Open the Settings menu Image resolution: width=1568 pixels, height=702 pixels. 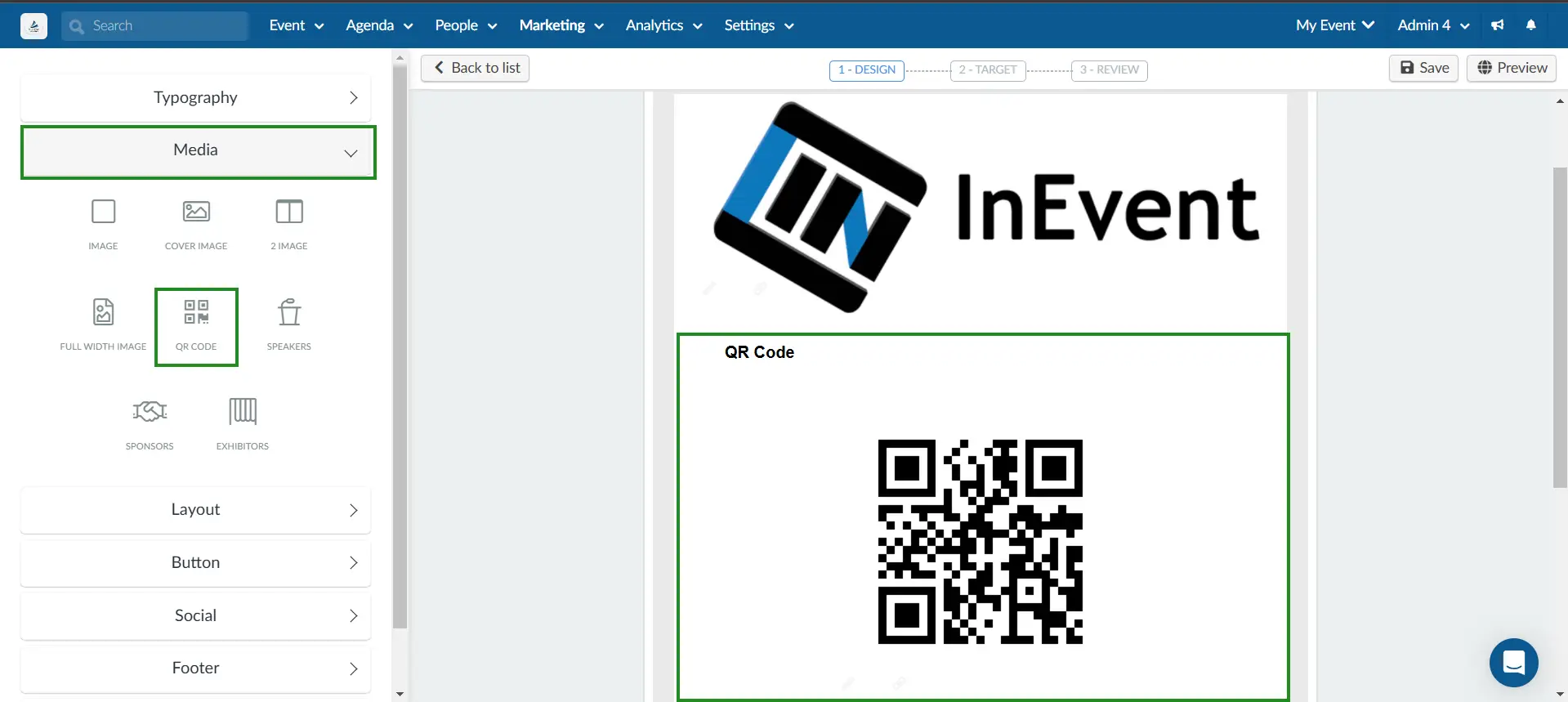759,25
